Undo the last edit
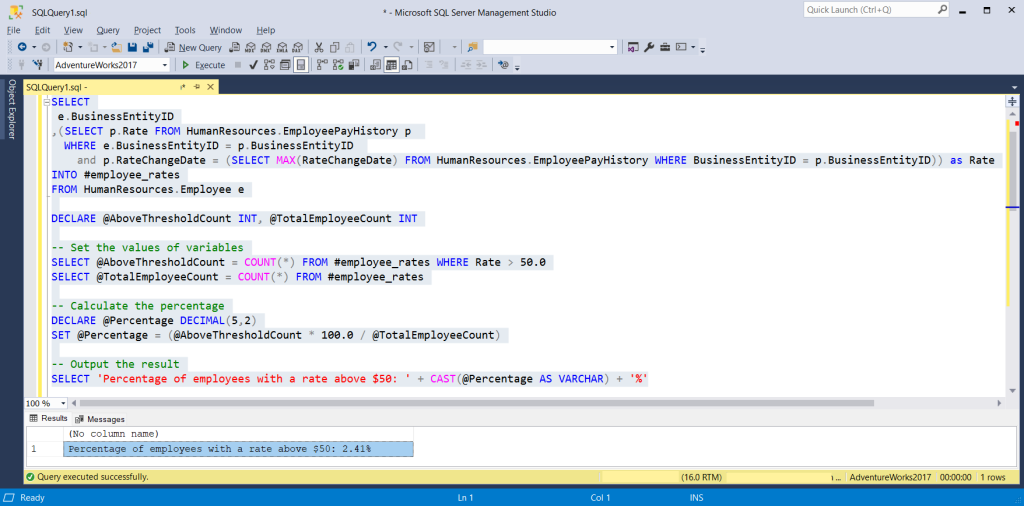 [372, 47]
